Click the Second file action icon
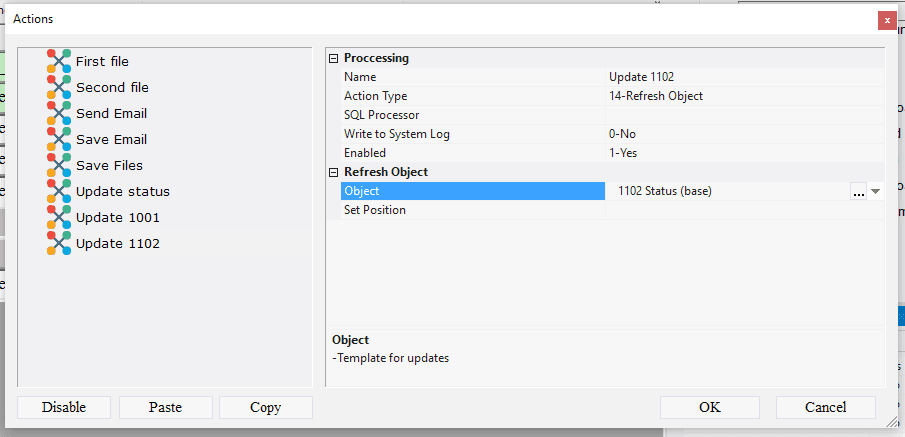The height and width of the screenshot is (437, 905). pyautogui.click(x=59, y=88)
